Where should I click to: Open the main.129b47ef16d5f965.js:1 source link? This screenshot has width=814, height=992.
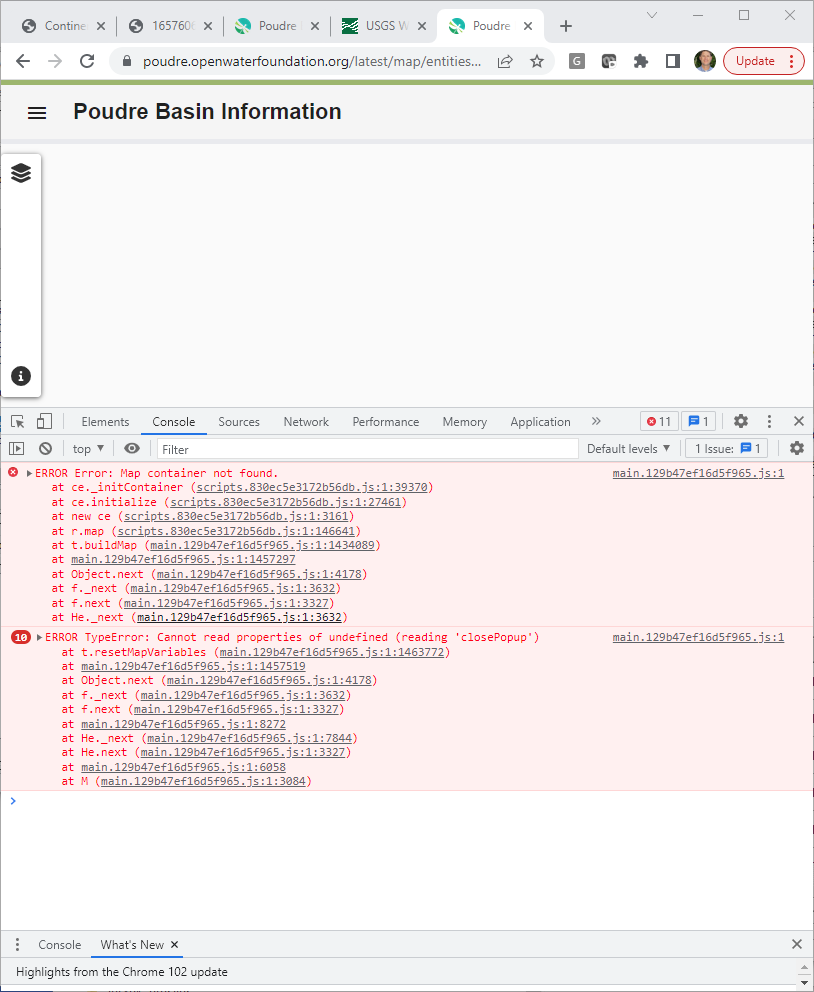[x=698, y=473]
